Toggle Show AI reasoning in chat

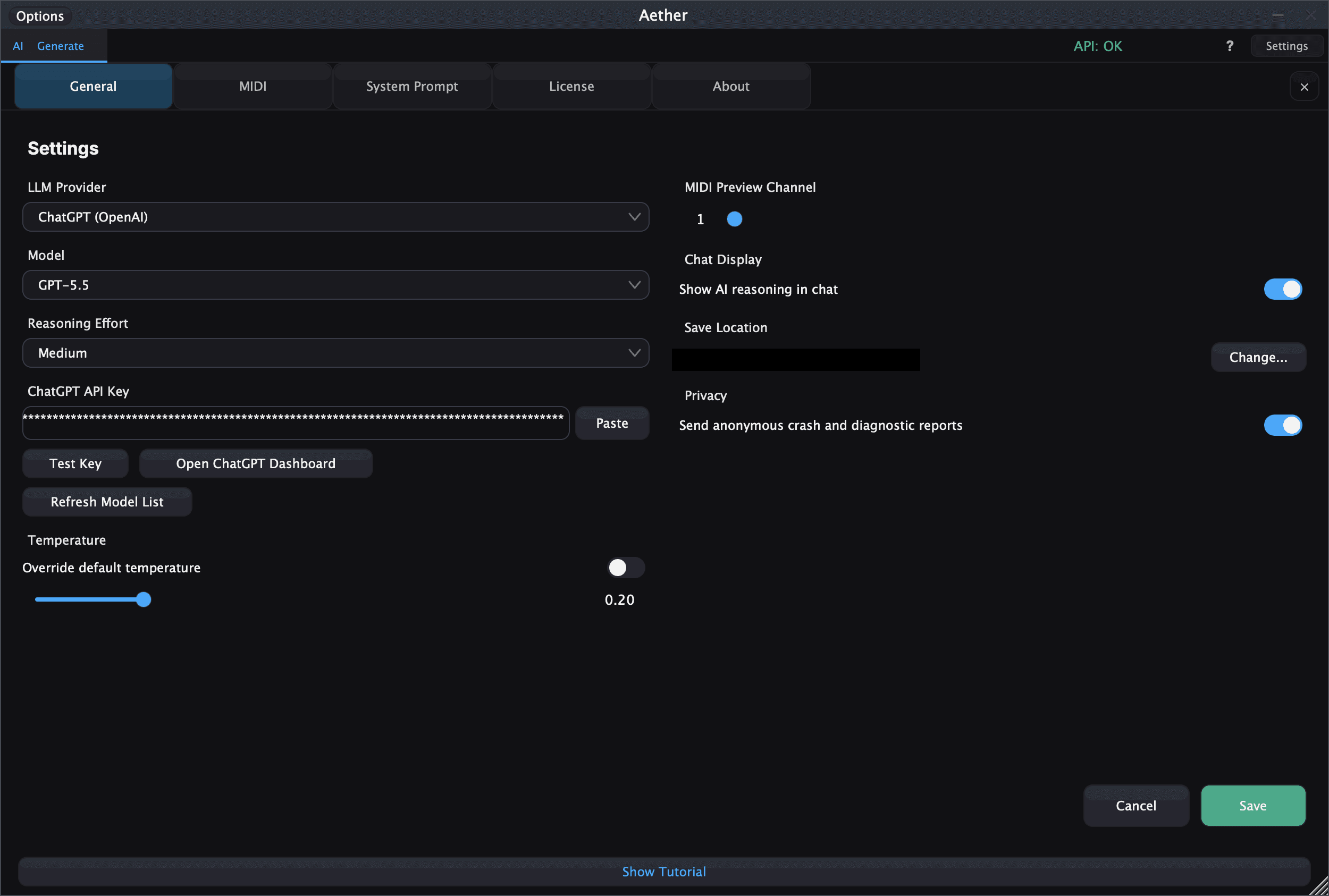tap(1283, 289)
